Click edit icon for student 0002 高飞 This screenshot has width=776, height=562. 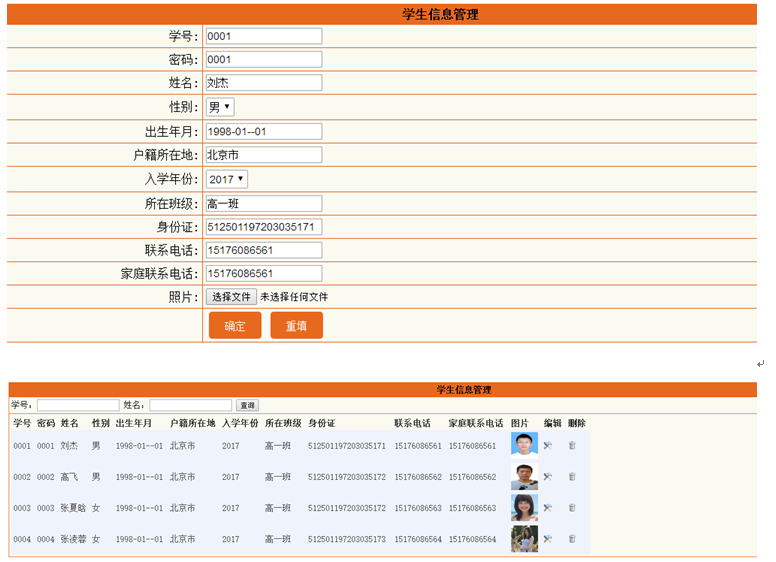(547, 477)
